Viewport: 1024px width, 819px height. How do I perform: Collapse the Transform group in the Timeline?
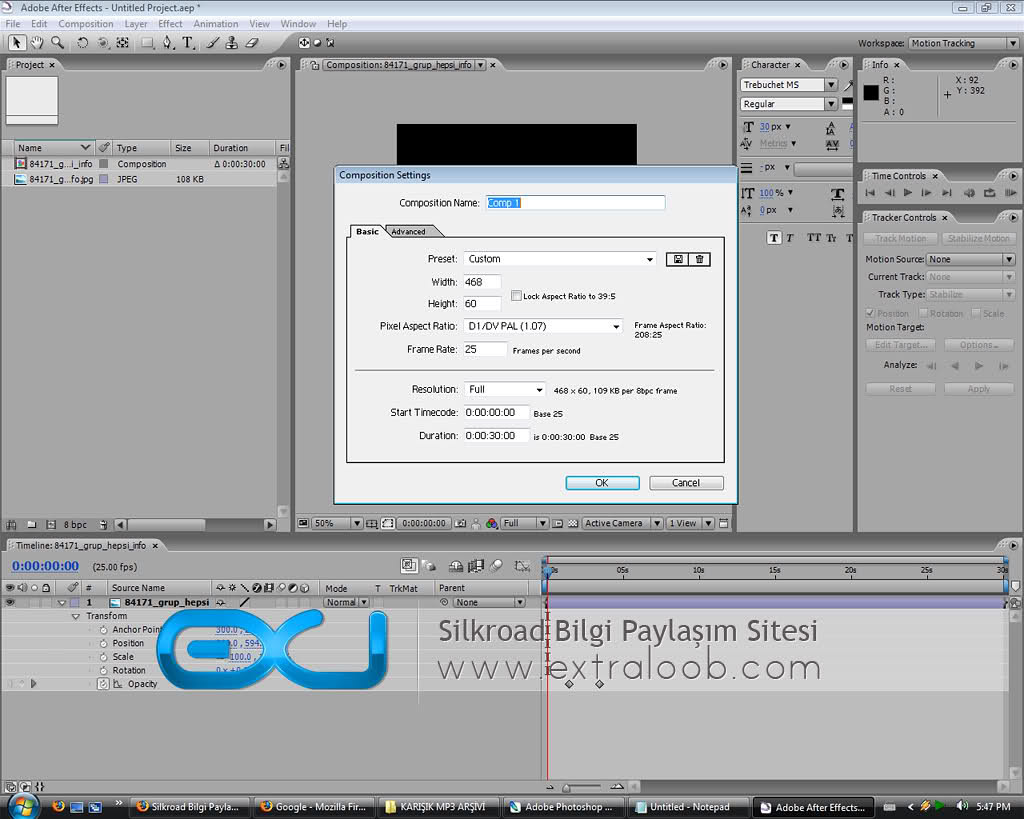[x=75, y=616]
